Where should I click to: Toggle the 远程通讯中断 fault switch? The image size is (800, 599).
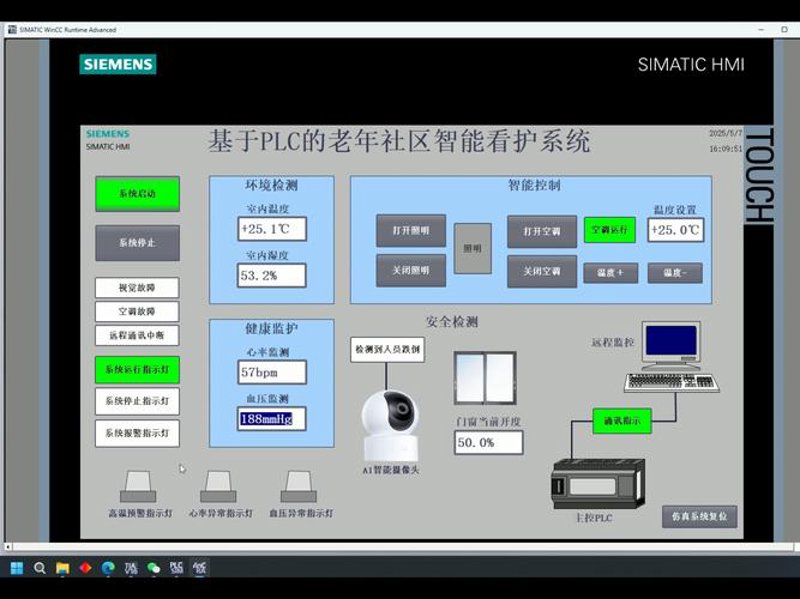(x=137, y=335)
